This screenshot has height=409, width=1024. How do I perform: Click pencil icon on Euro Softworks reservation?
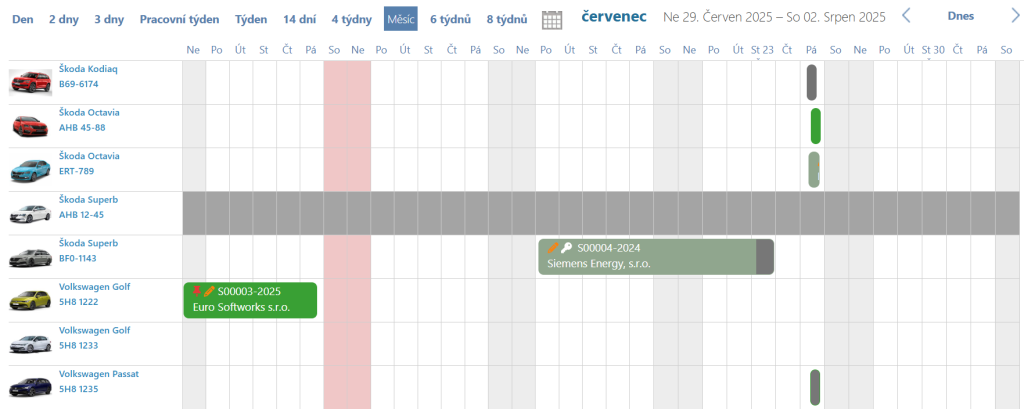tap(210, 291)
